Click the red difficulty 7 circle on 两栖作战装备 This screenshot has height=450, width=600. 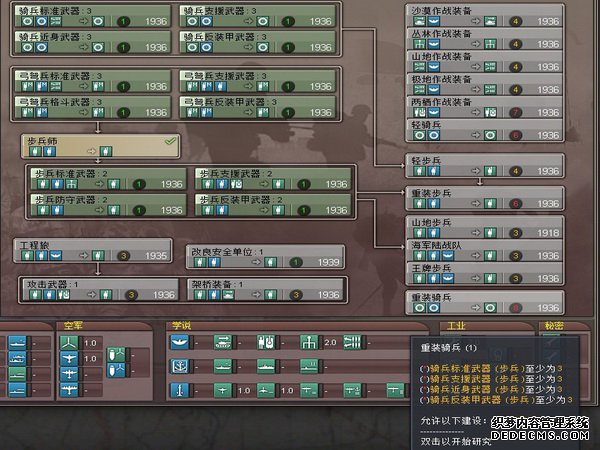[515, 112]
